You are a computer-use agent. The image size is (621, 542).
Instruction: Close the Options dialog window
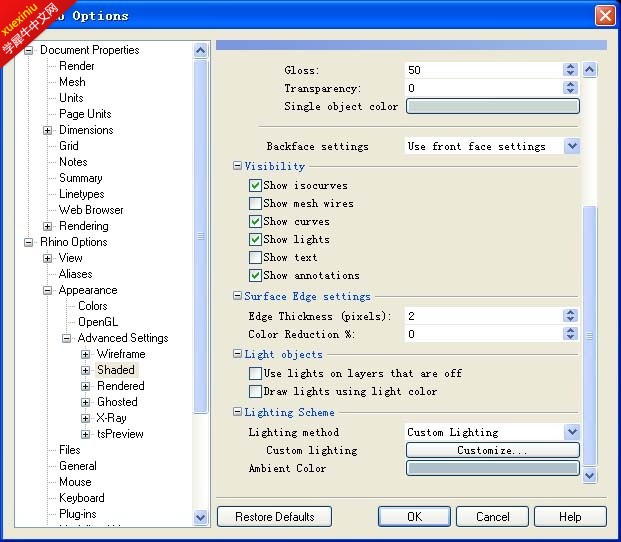[605, 16]
